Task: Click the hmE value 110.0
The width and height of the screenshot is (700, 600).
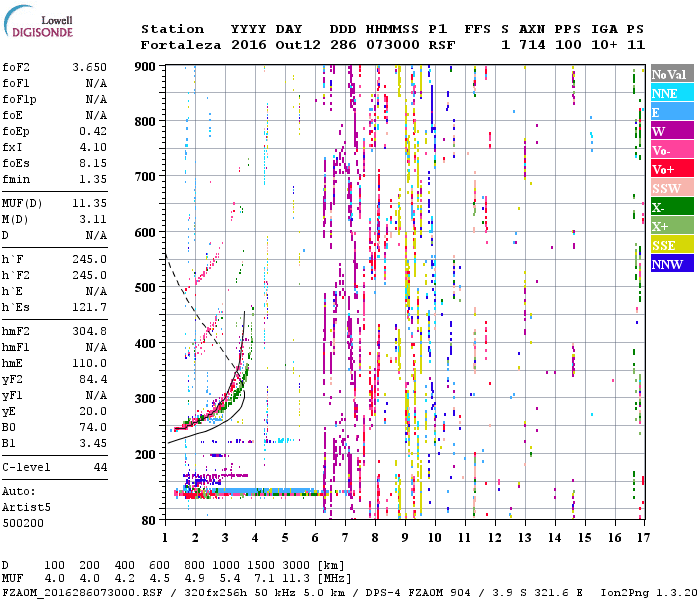Action: 89,363
